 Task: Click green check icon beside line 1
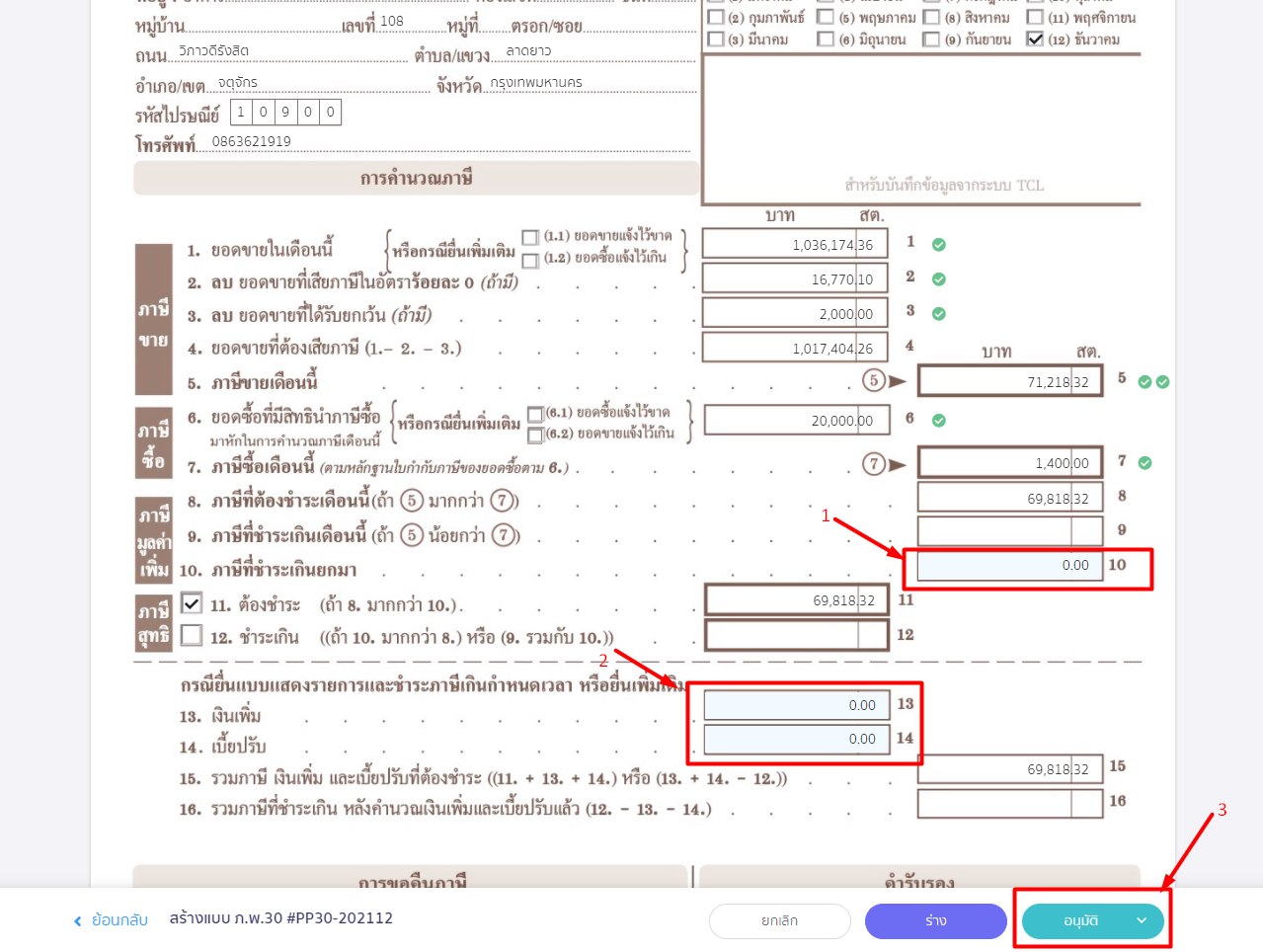pyautogui.click(x=939, y=245)
